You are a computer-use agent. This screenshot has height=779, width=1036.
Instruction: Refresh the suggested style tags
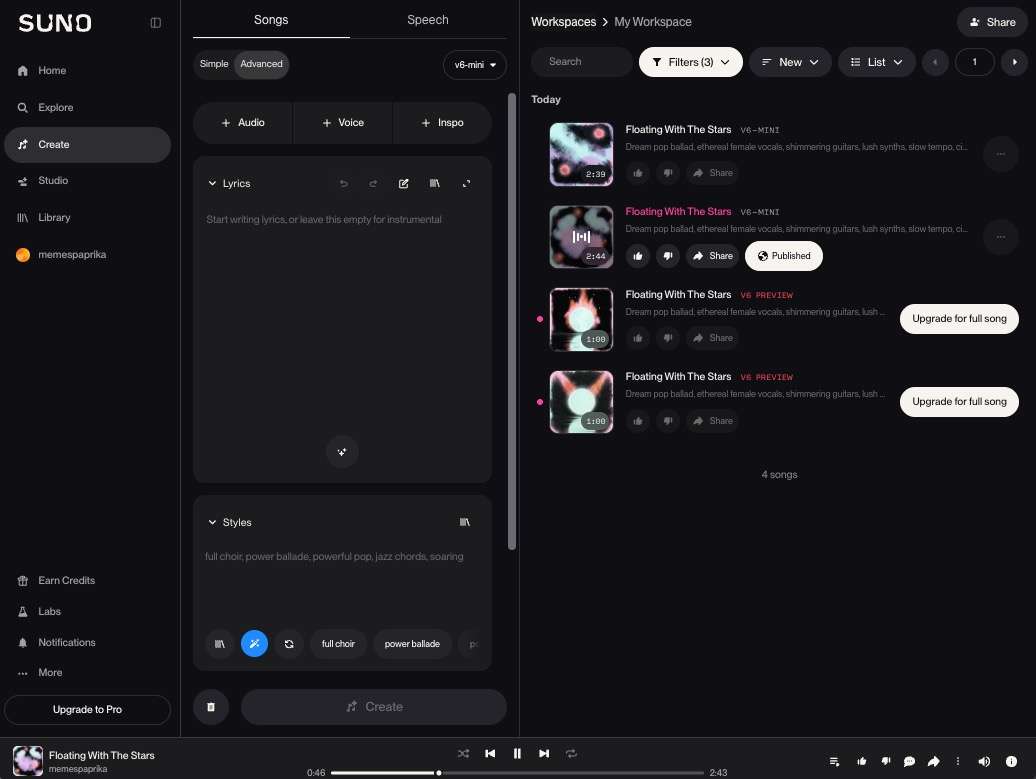tap(289, 644)
